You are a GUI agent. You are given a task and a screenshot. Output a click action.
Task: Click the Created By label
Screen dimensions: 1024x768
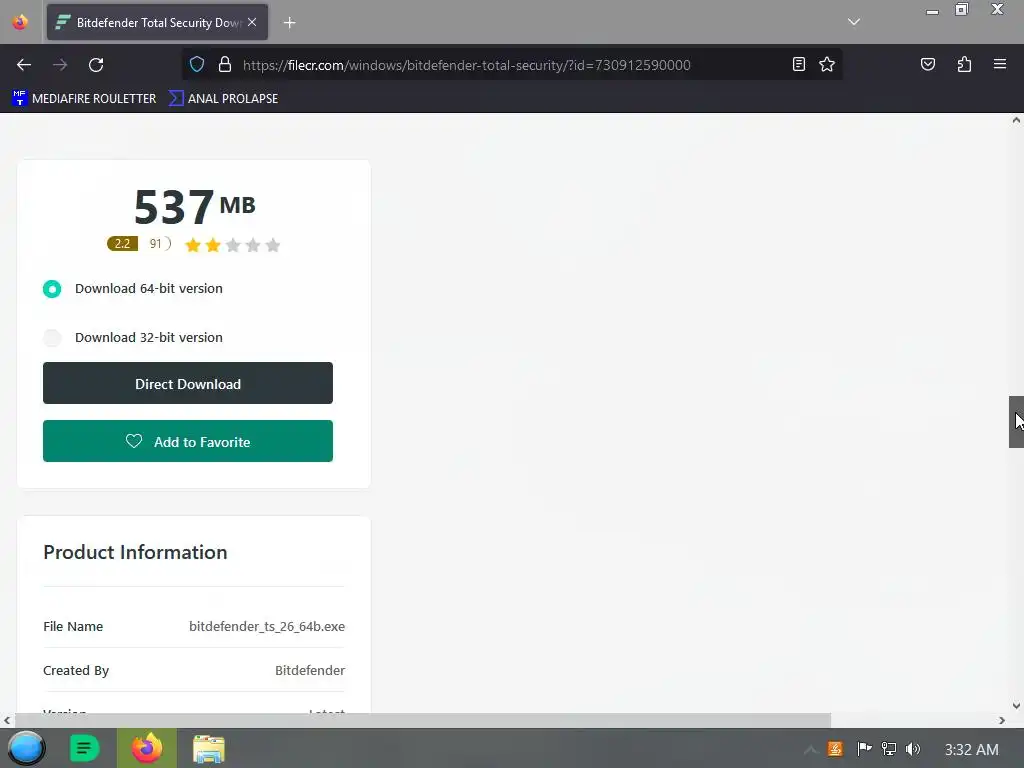(x=76, y=671)
